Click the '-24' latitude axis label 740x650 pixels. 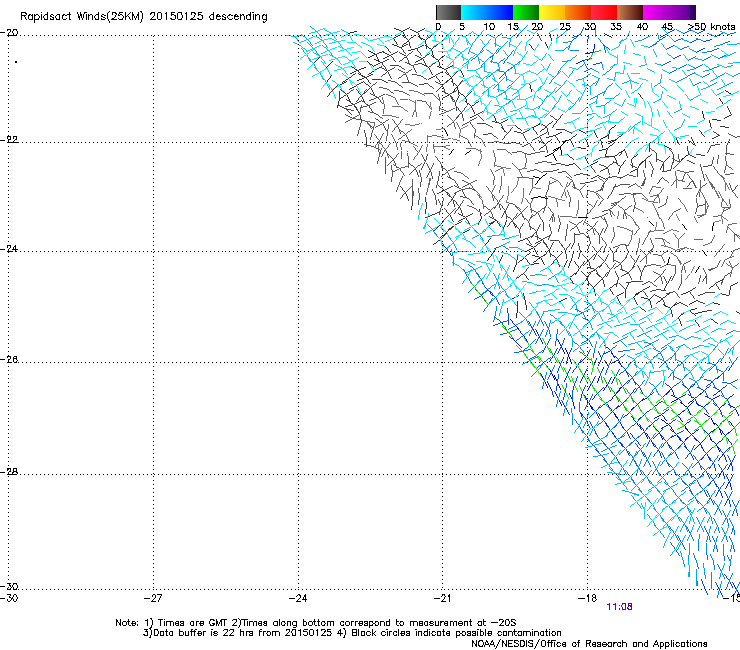(x=9, y=249)
